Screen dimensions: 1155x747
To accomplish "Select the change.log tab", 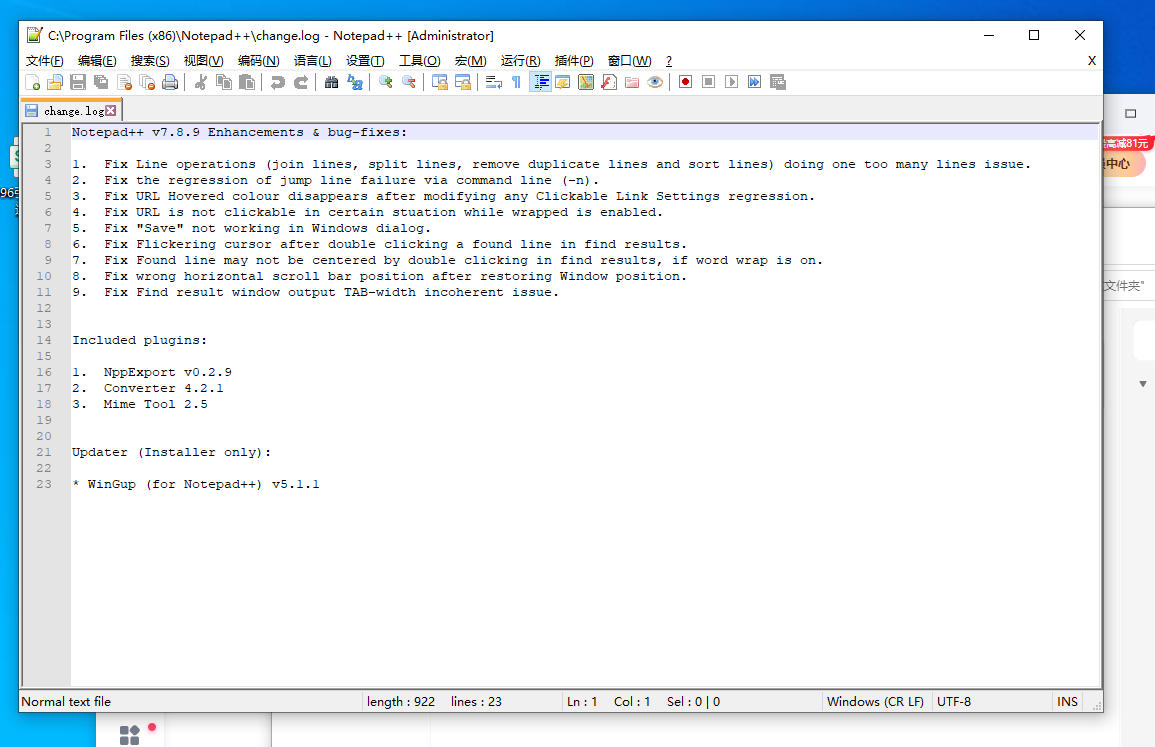I will coord(72,111).
